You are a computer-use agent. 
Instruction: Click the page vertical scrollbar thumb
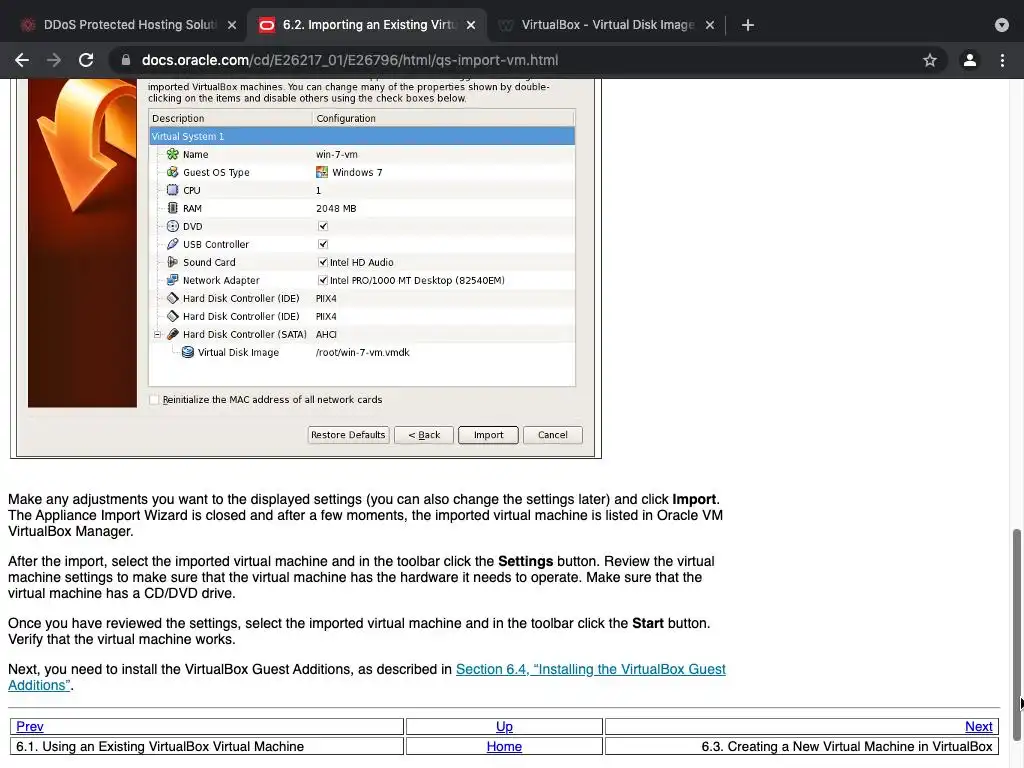coord(1016,633)
